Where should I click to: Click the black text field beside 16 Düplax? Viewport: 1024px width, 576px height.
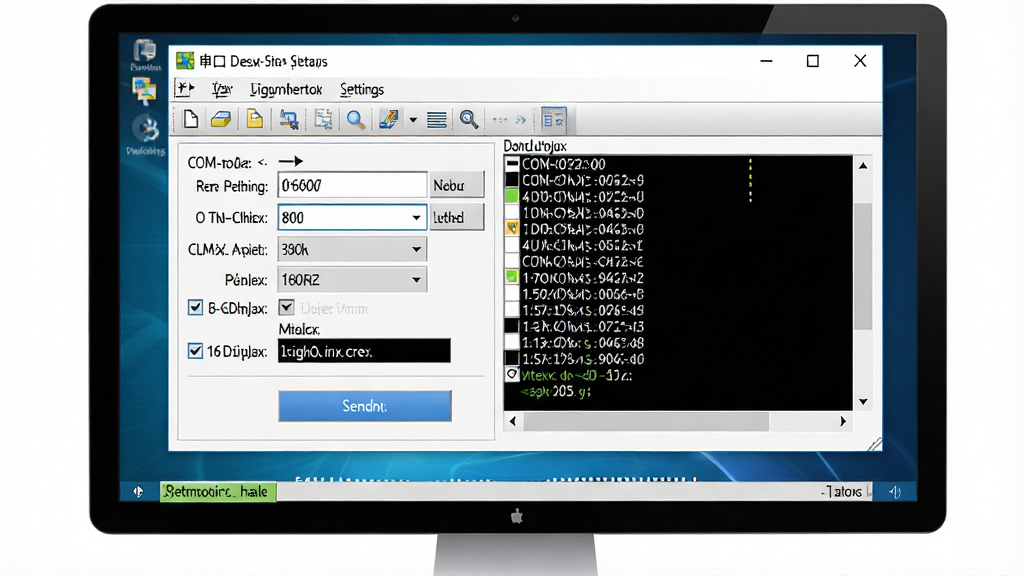[x=364, y=351]
